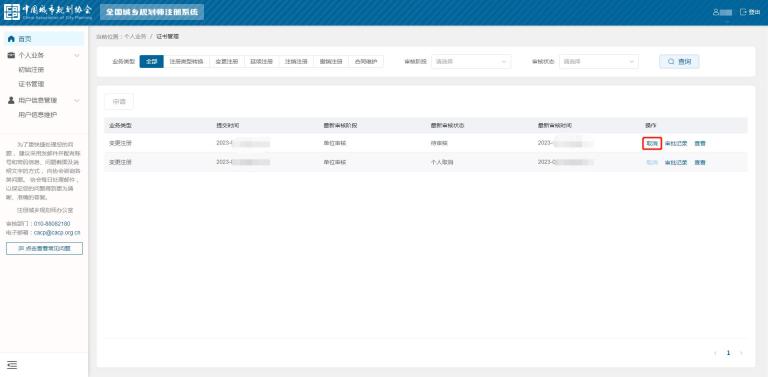This screenshot has width=768, height=377.
Task: Collapse the 个人业务 menu using its chevron
Action: tap(77, 55)
